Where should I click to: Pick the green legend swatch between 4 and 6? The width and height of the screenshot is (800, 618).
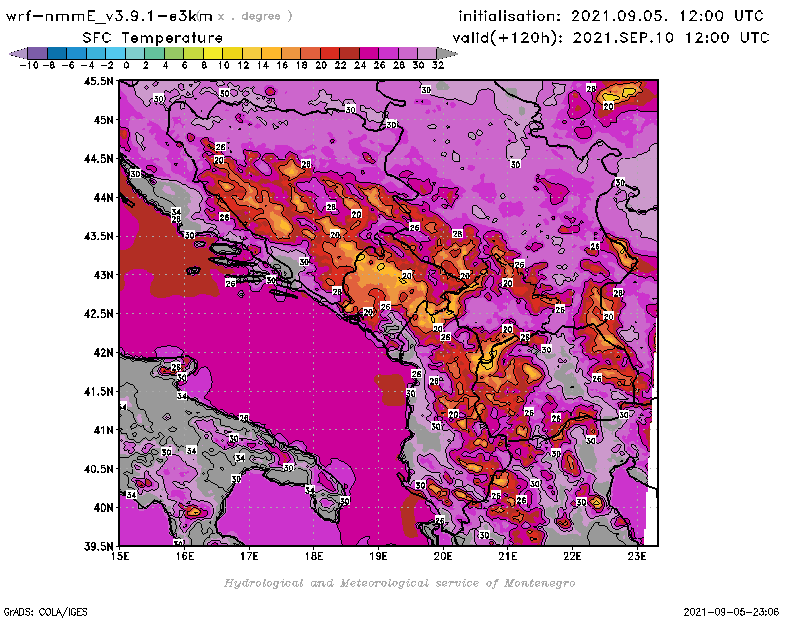[x=174, y=53]
